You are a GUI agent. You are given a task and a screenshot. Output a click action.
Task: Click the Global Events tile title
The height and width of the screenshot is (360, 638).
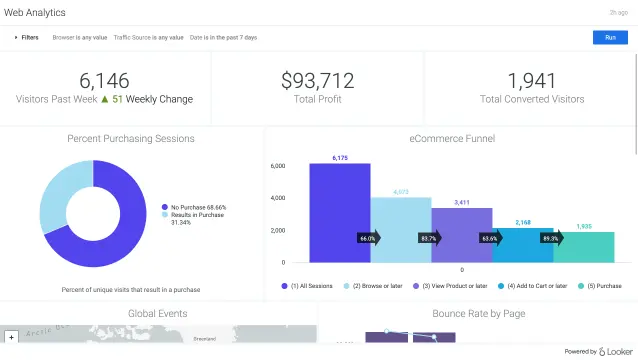tap(158, 314)
